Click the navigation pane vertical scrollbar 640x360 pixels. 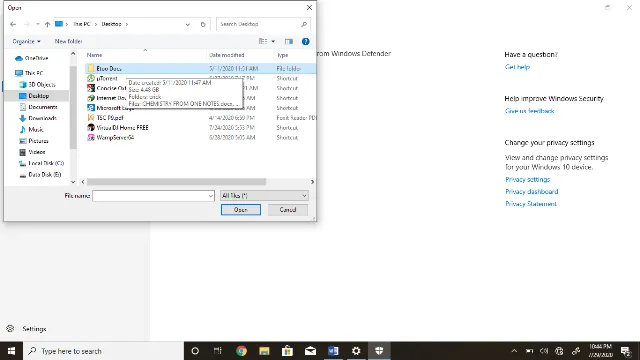[73, 107]
